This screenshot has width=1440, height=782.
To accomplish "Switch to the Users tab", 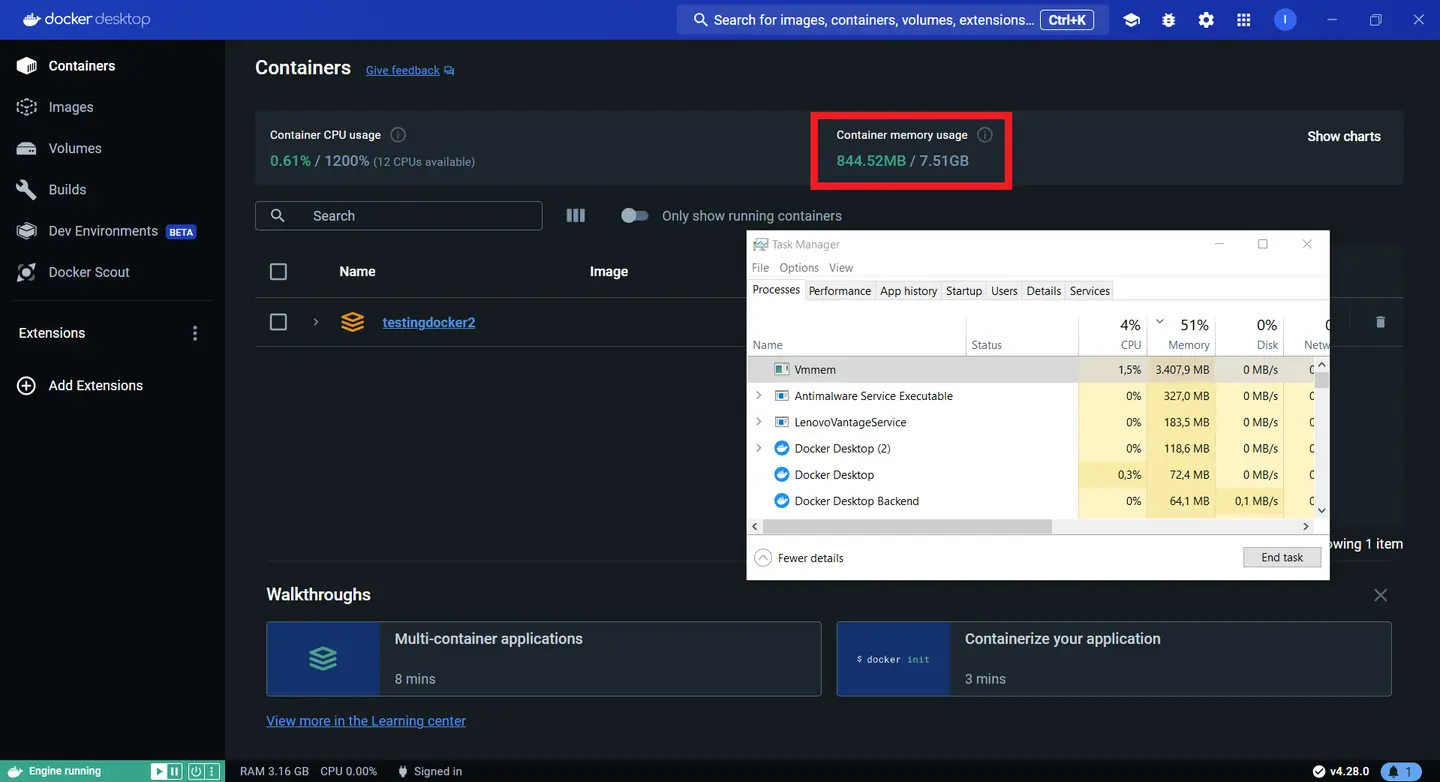I will tap(1004, 291).
